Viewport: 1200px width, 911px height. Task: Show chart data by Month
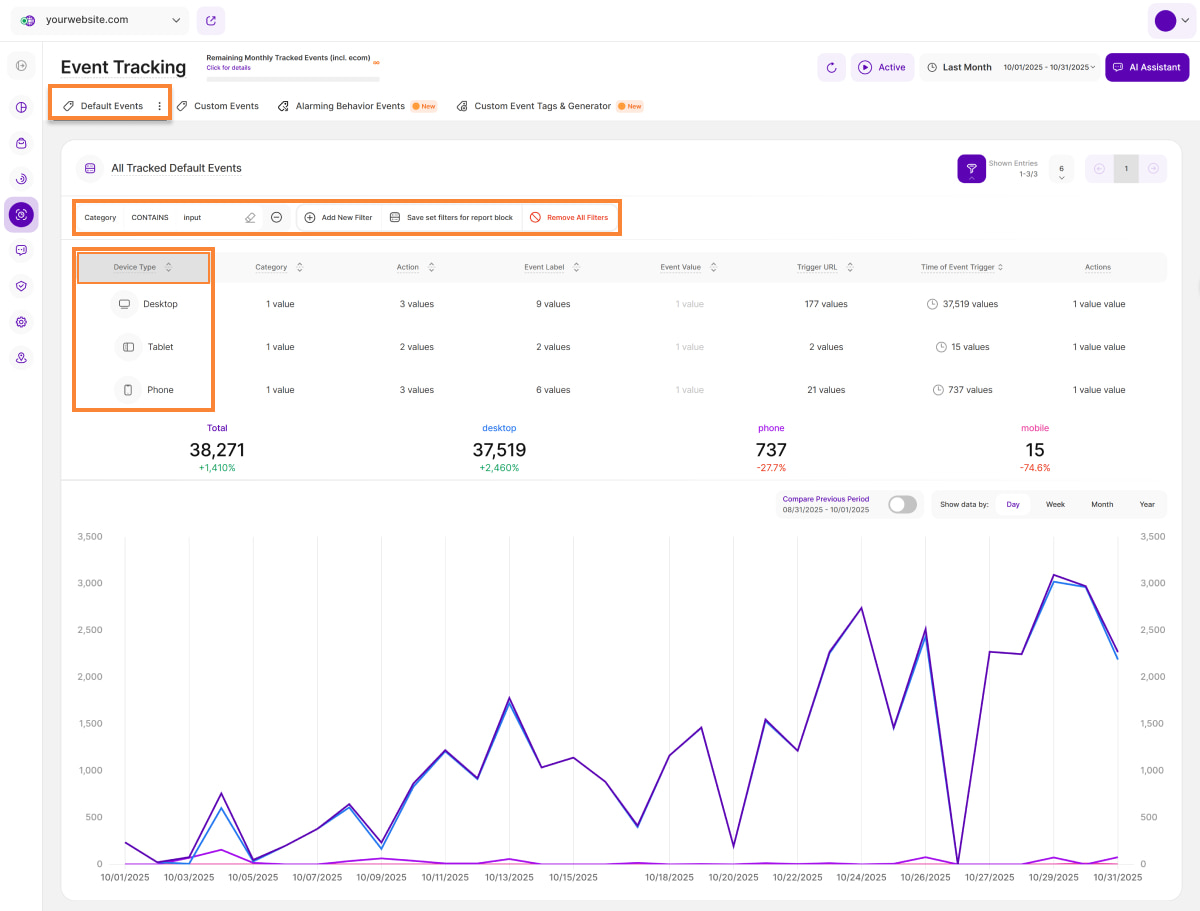(x=1101, y=504)
